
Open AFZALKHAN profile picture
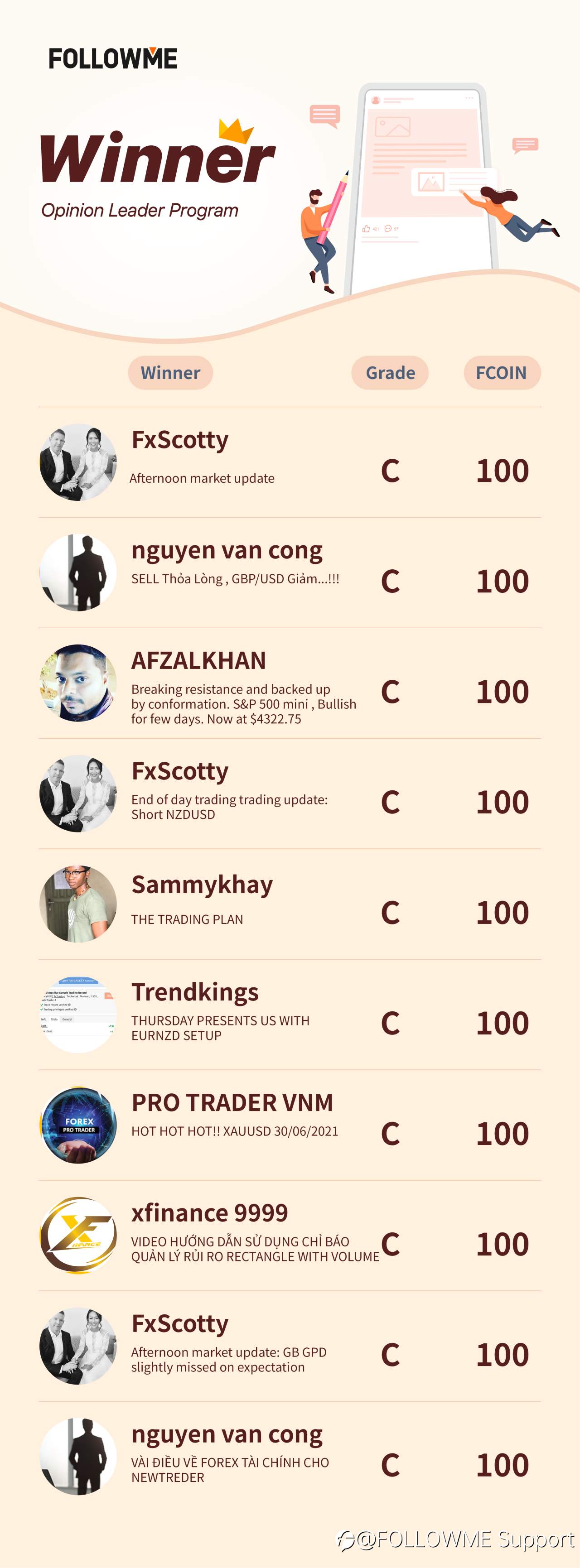pyautogui.click(x=78, y=683)
